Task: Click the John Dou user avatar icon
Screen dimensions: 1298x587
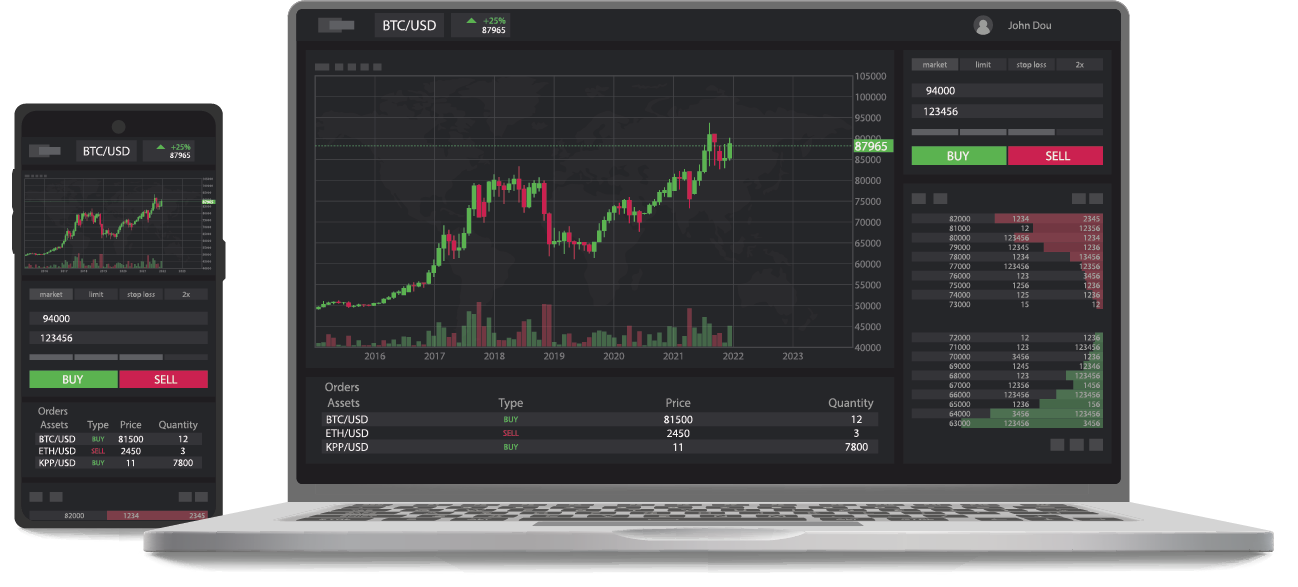Action: (x=983, y=26)
